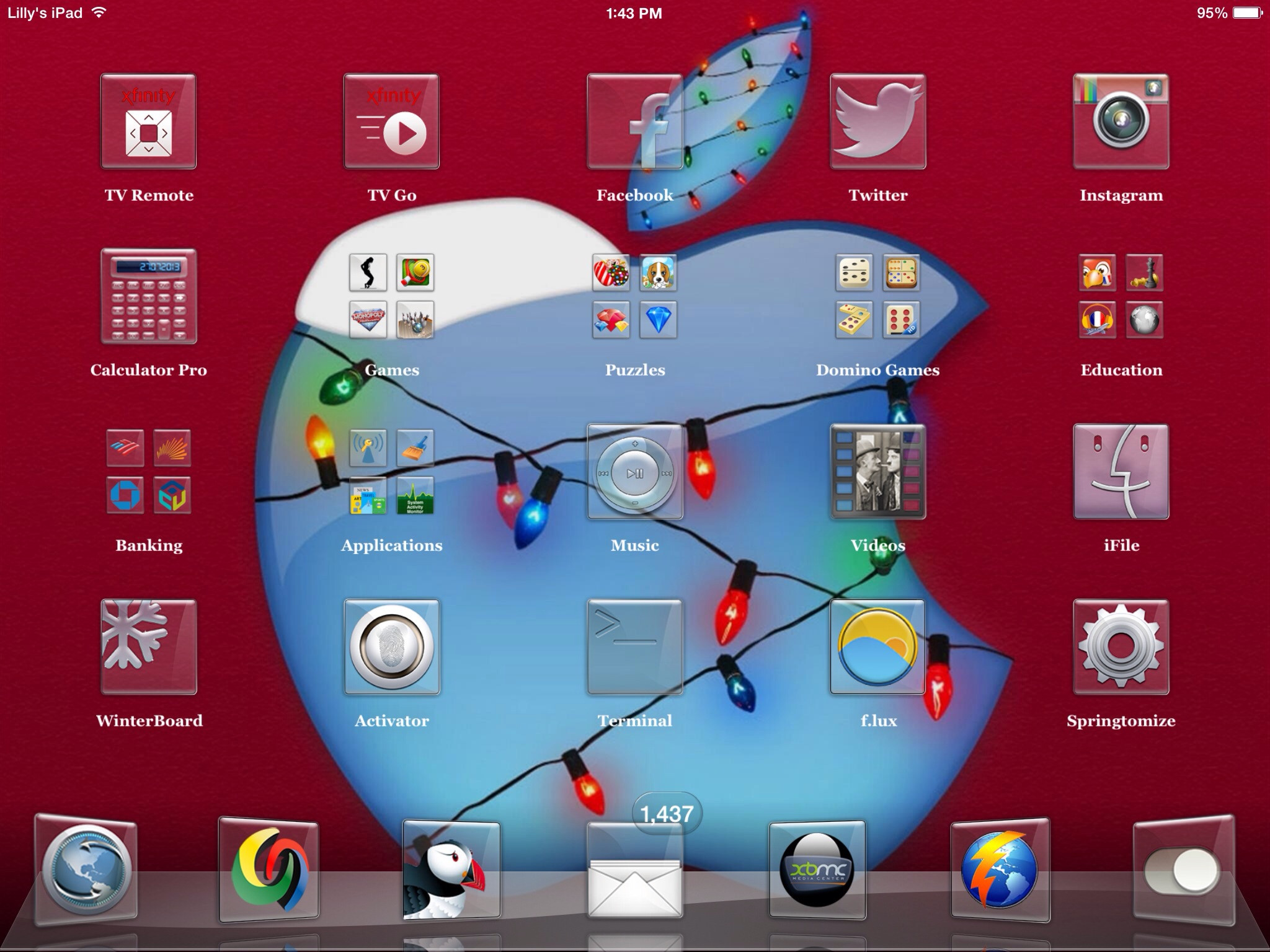Launch XBMC Media Center from dock

[x=817, y=870]
